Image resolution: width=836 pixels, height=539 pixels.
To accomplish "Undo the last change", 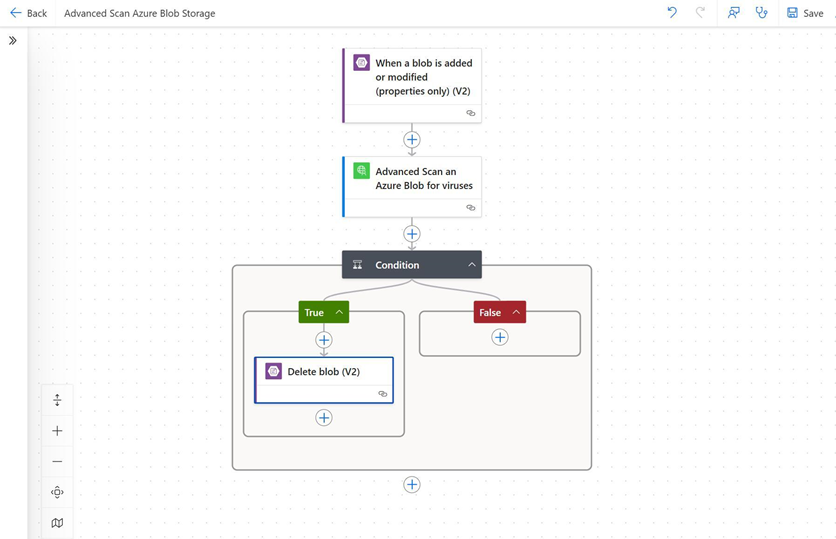I will (x=672, y=12).
